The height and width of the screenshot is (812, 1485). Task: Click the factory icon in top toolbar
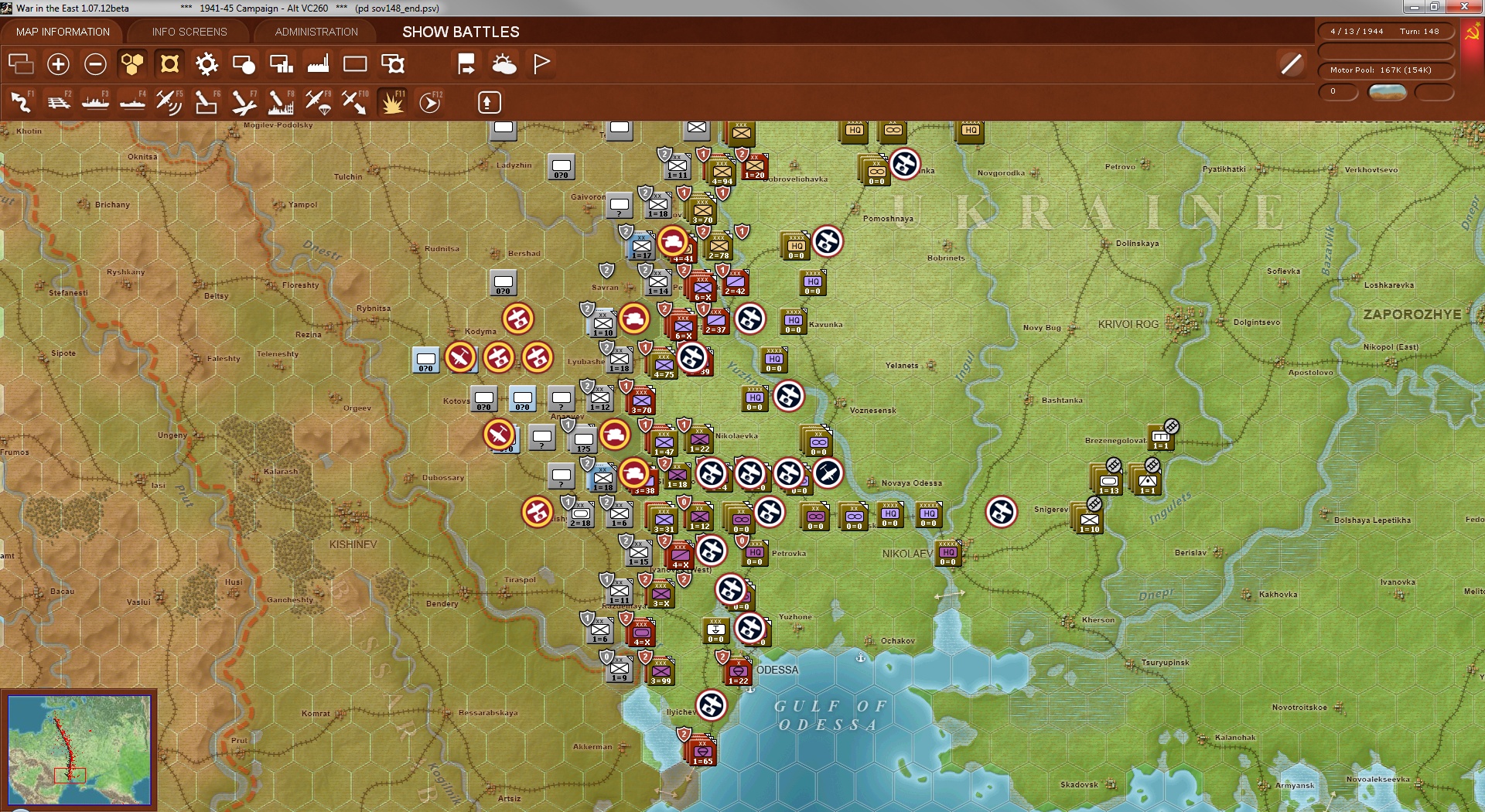pyautogui.click(x=318, y=64)
